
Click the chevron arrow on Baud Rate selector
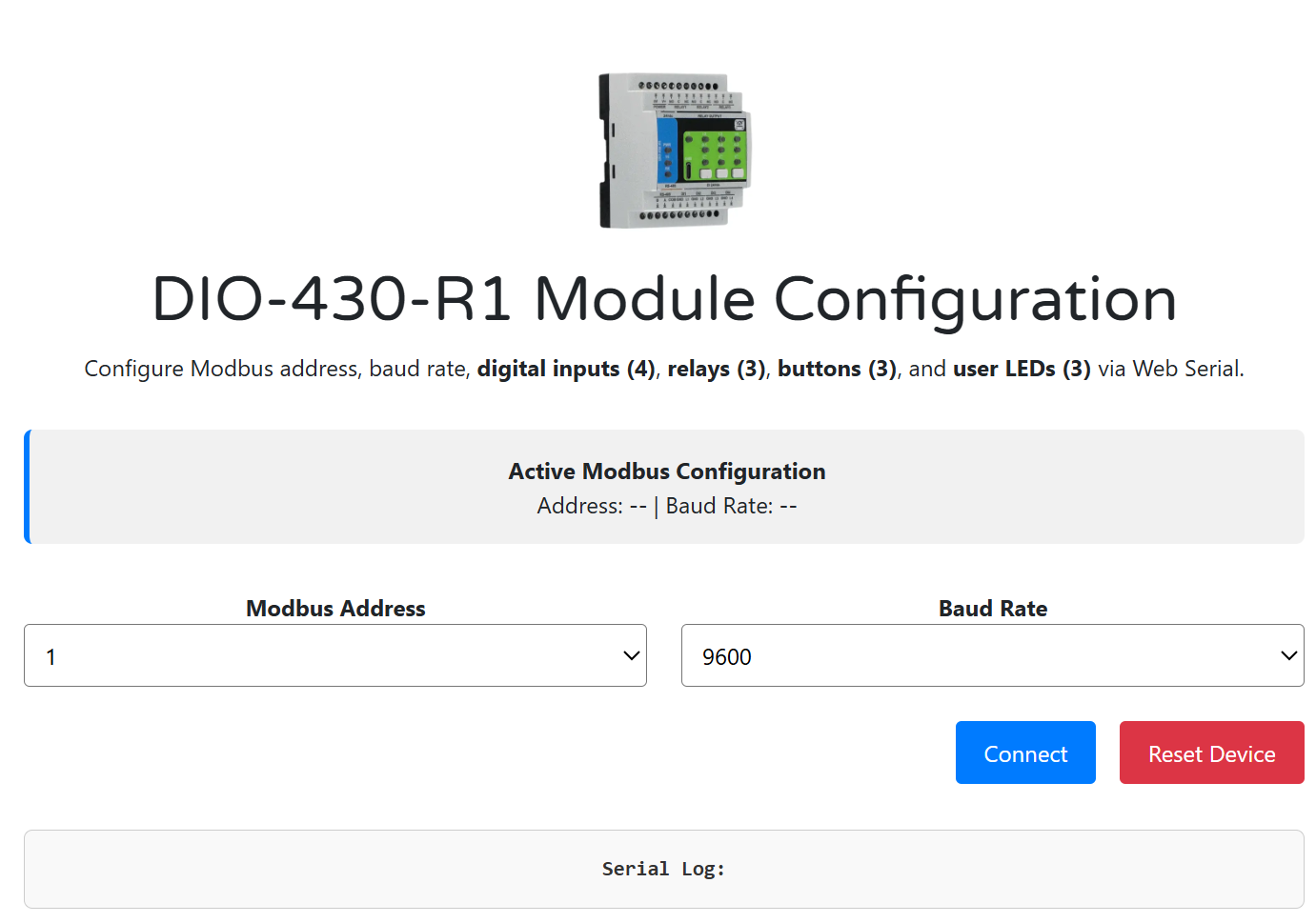1289,655
